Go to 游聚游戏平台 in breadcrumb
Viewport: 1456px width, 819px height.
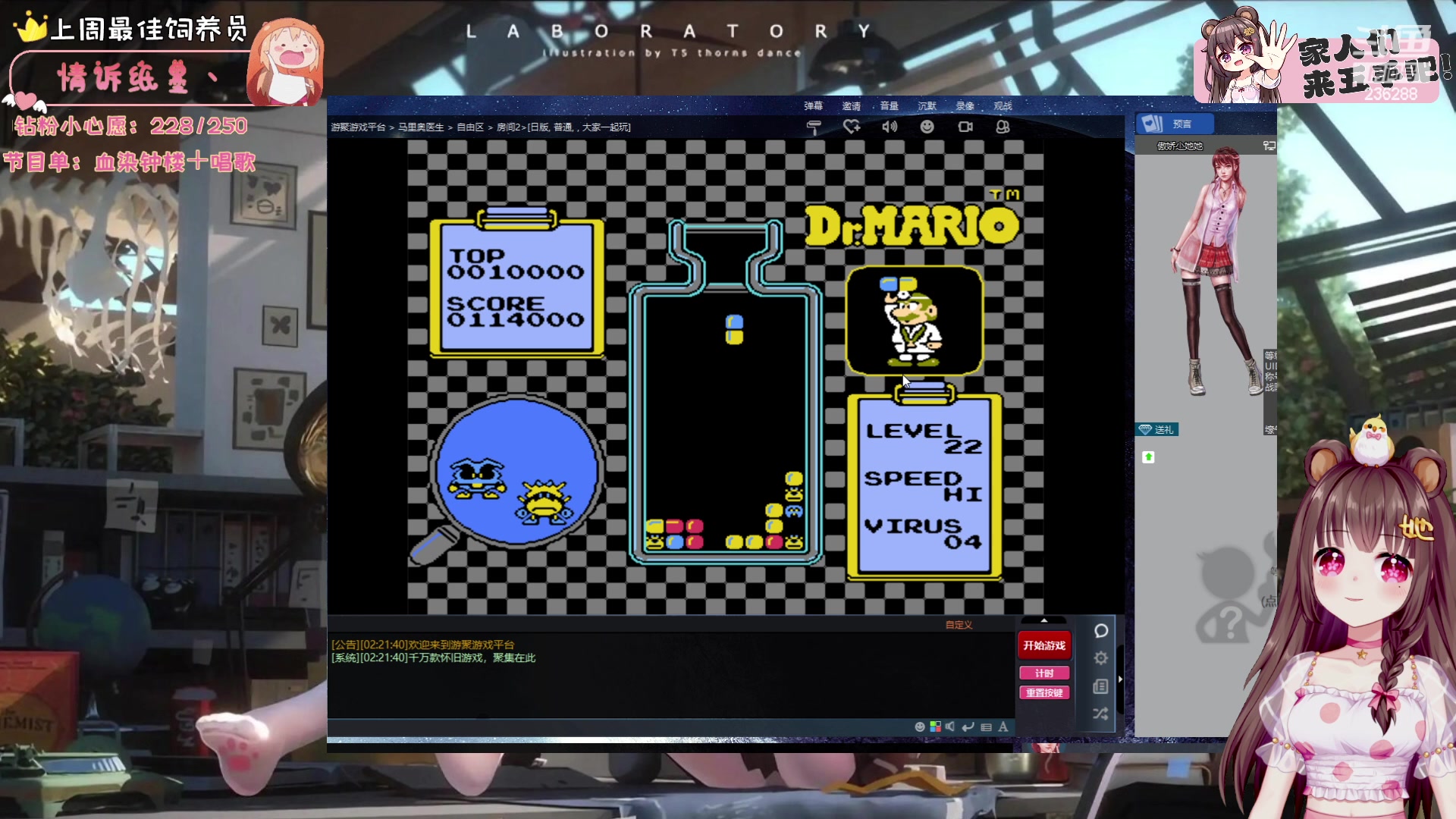[358, 127]
